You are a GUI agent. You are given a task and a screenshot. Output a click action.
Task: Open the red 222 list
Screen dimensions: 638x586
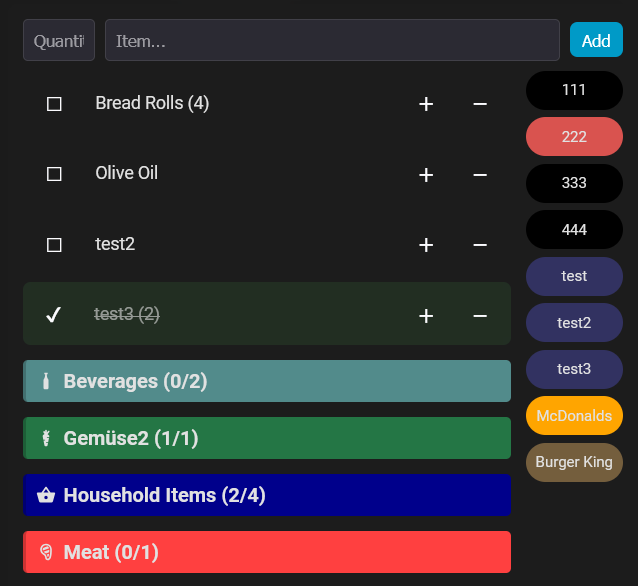point(574,137)
